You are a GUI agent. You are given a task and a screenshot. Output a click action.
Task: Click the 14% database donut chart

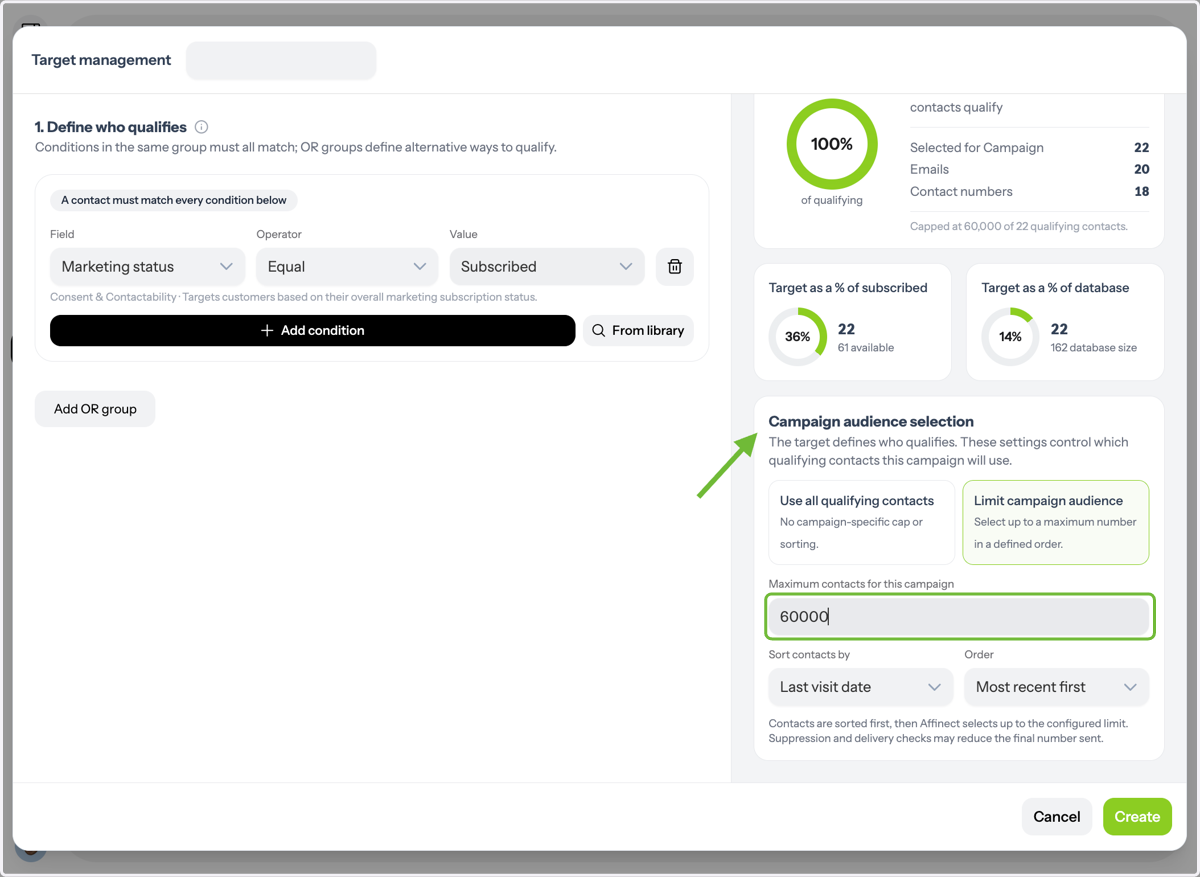point(1011,337)
